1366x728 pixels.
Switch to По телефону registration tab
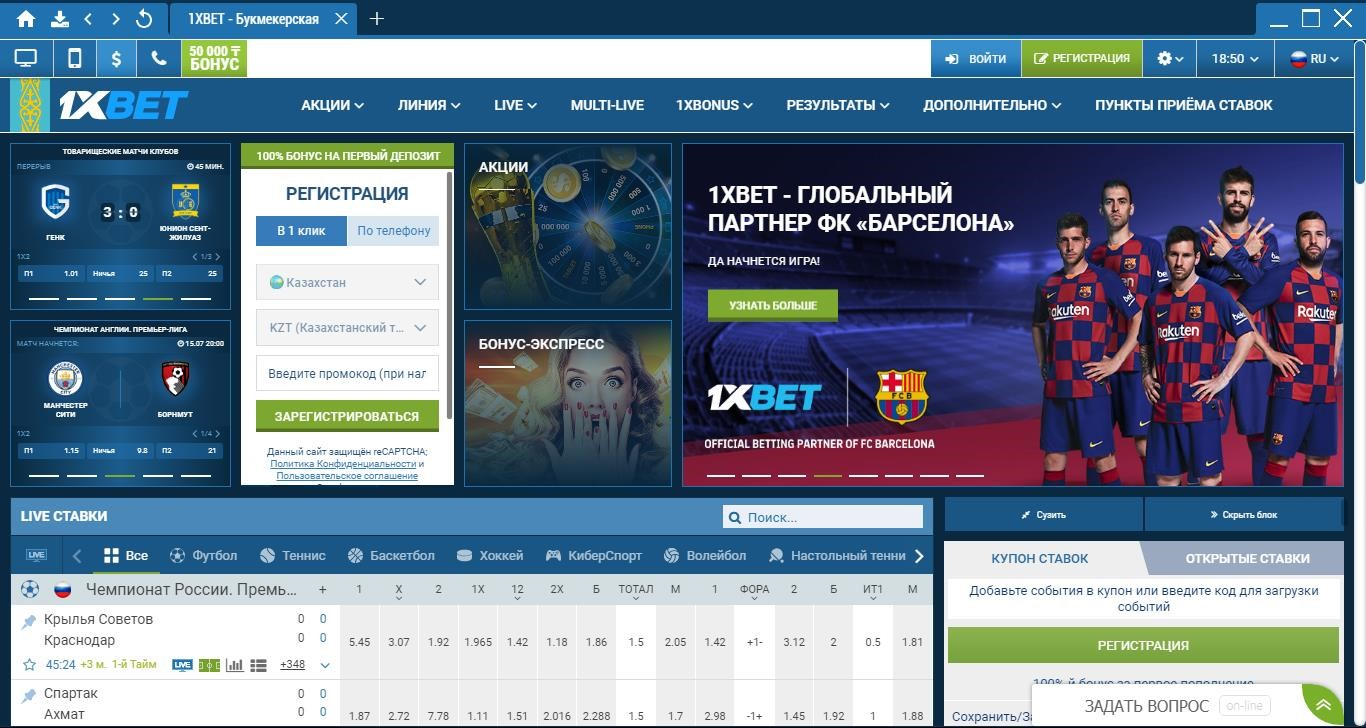point(393,231)
